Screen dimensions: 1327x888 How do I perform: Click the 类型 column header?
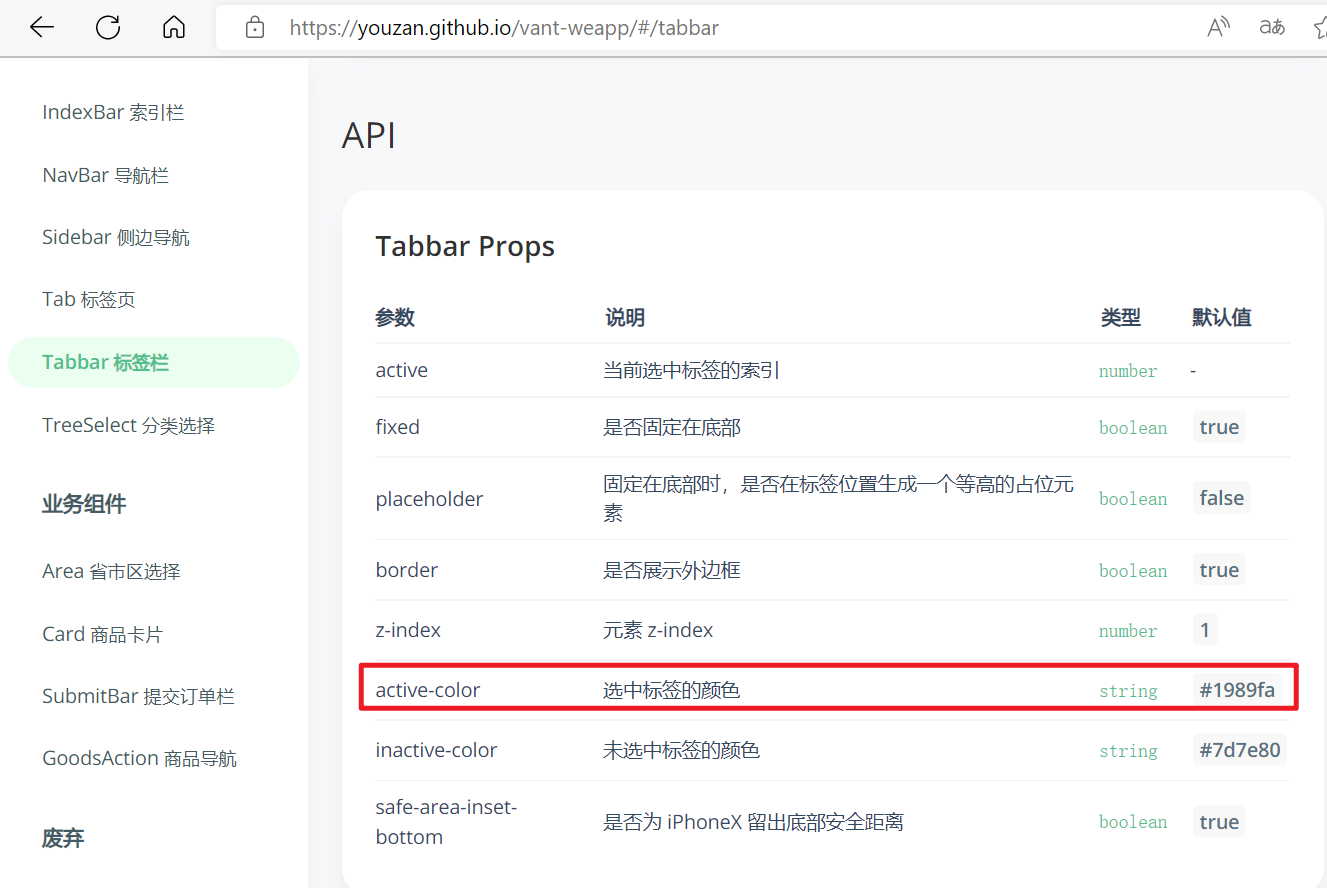(1121, 317)
